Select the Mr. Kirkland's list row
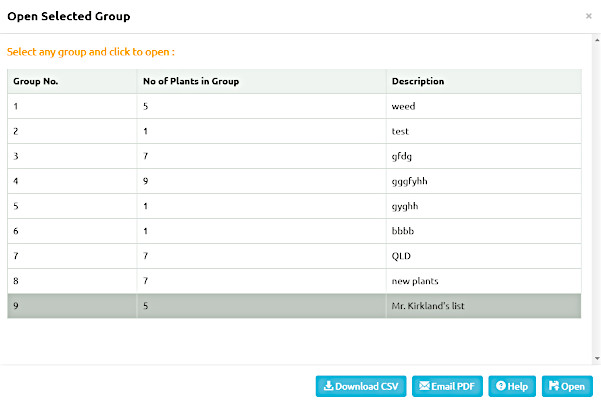The image size is (601, 405). [x=294, y=306]
